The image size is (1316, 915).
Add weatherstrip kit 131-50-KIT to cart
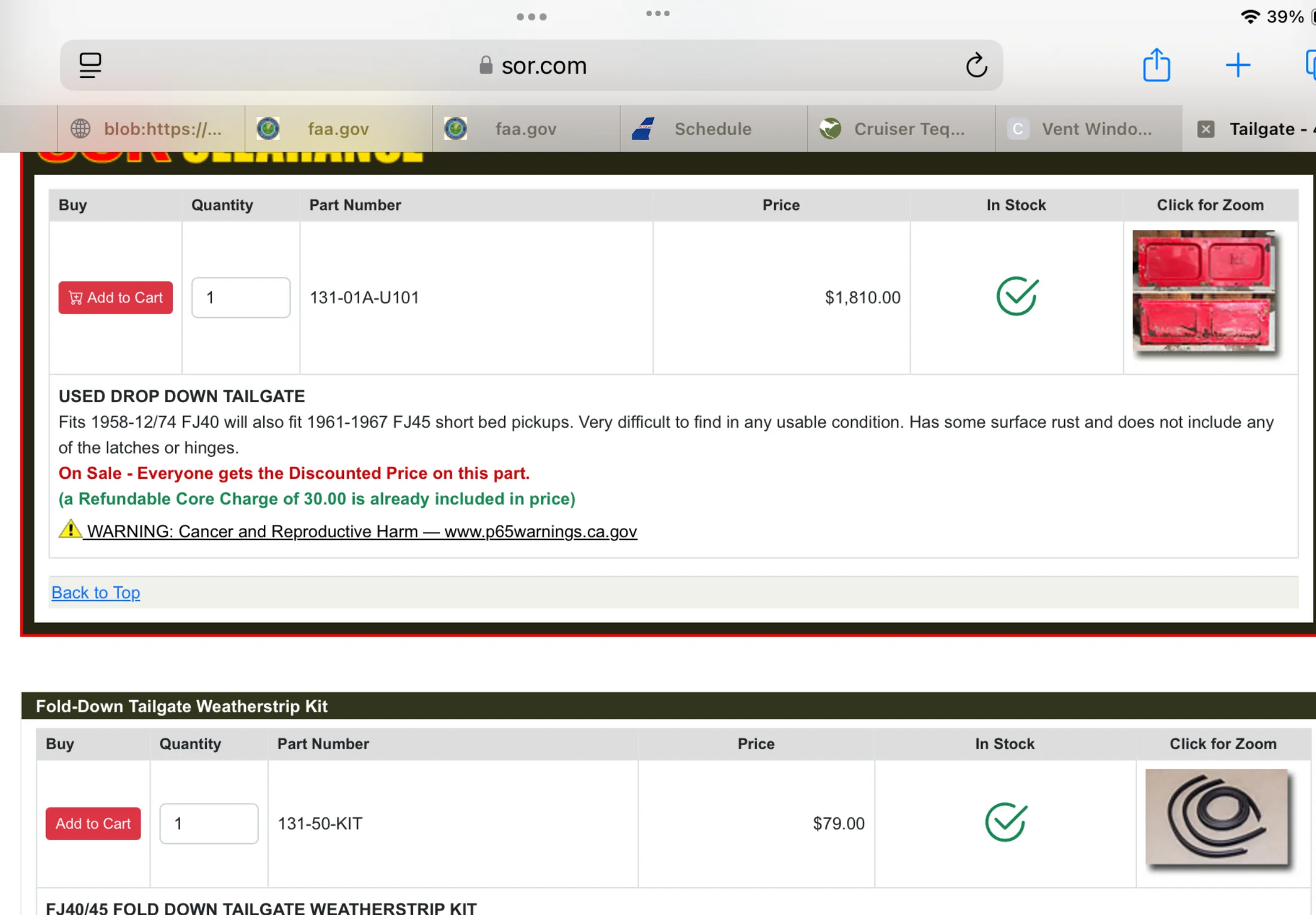(93, 823)
